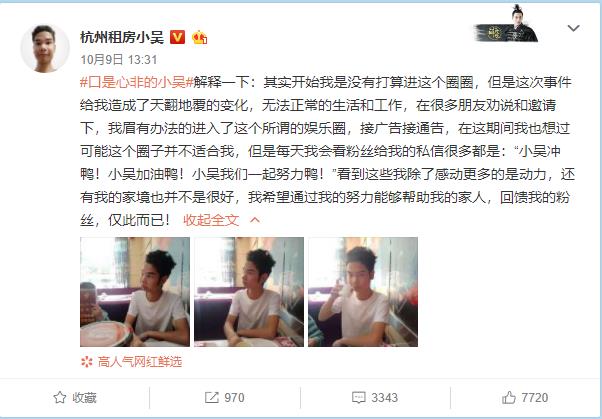
Task: Open the post options chevron menu
Action: (573, 28)
